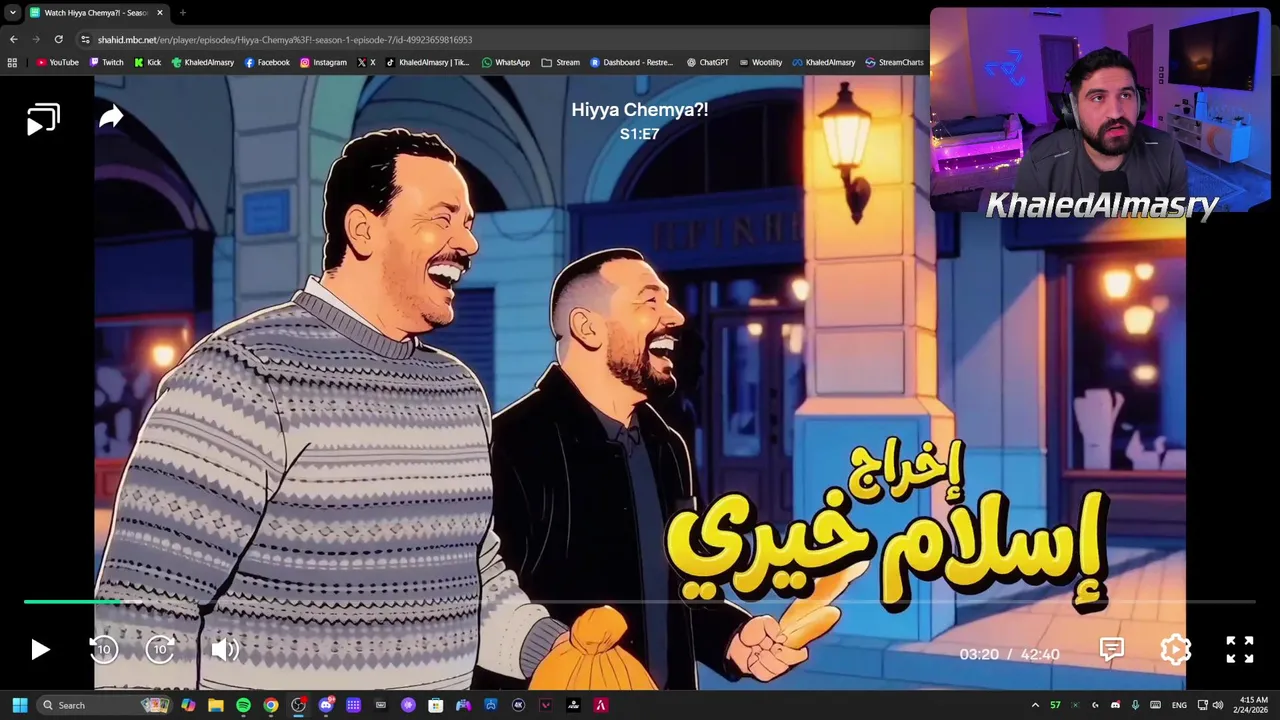
Task: Open the X bookmark
Action: click(x=366, y=62)
